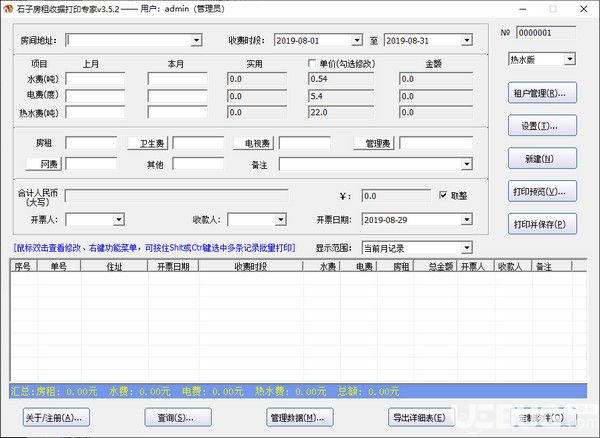Click the 住址 column header

click(x=114, y=266)
